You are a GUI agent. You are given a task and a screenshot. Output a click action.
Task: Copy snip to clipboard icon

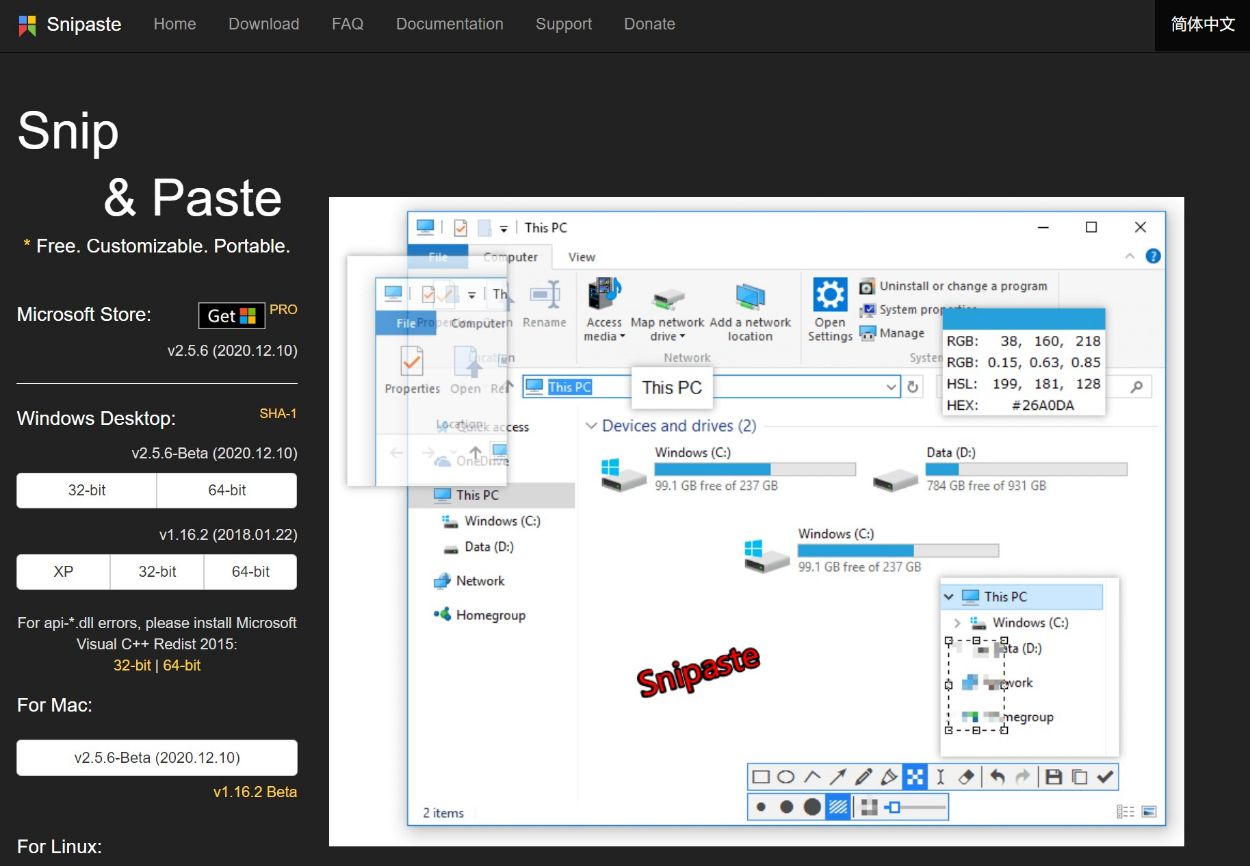1079,777
